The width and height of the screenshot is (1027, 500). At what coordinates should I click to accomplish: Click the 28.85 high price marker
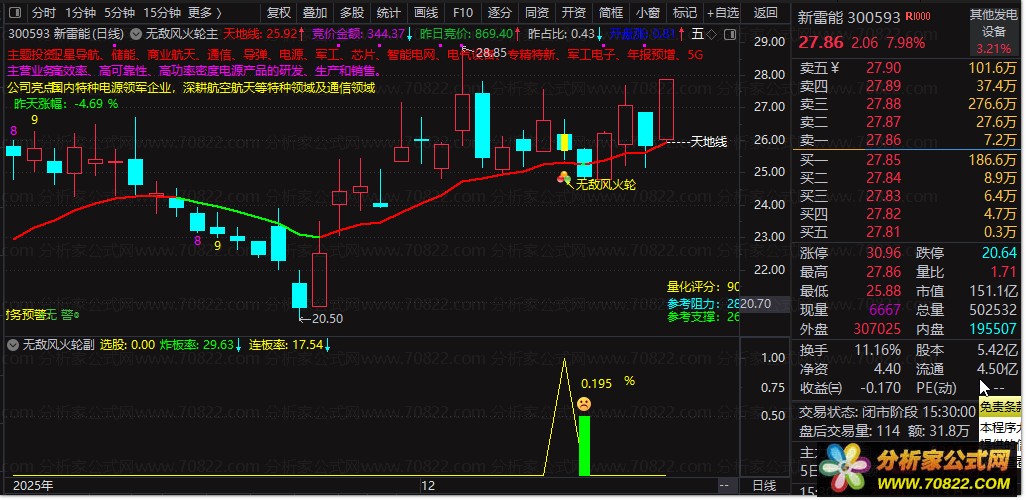(493, 53)
